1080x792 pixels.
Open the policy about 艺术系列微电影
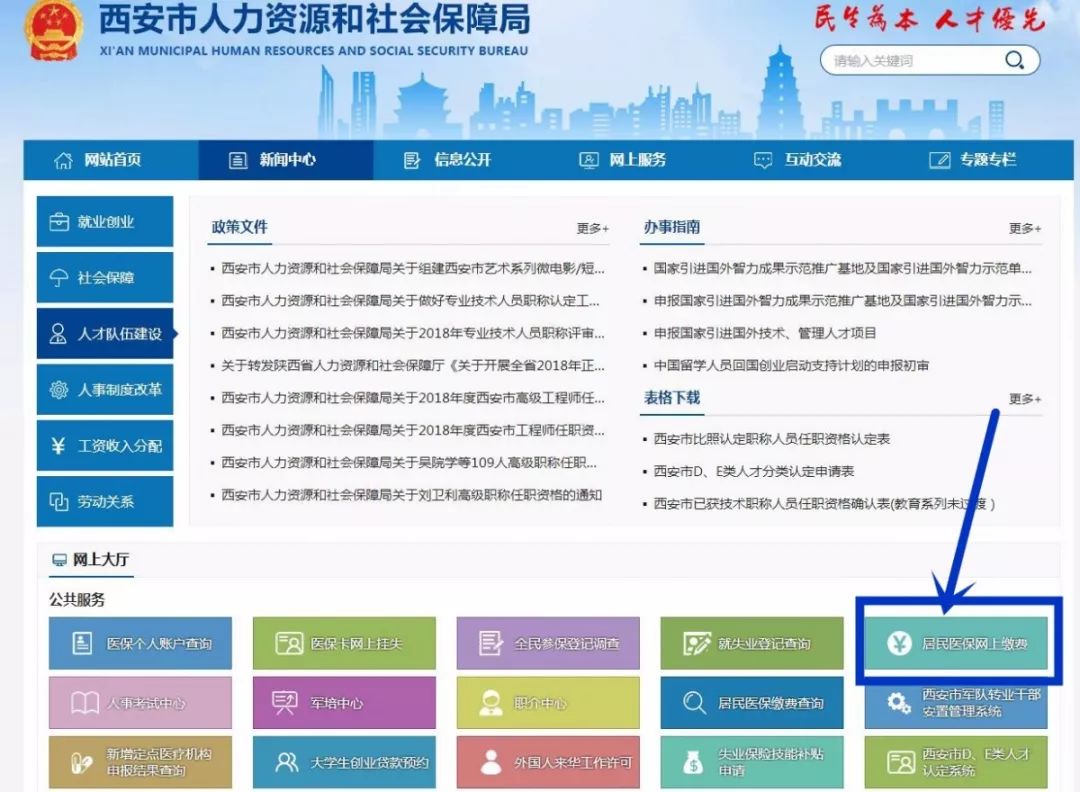point(413,268)
